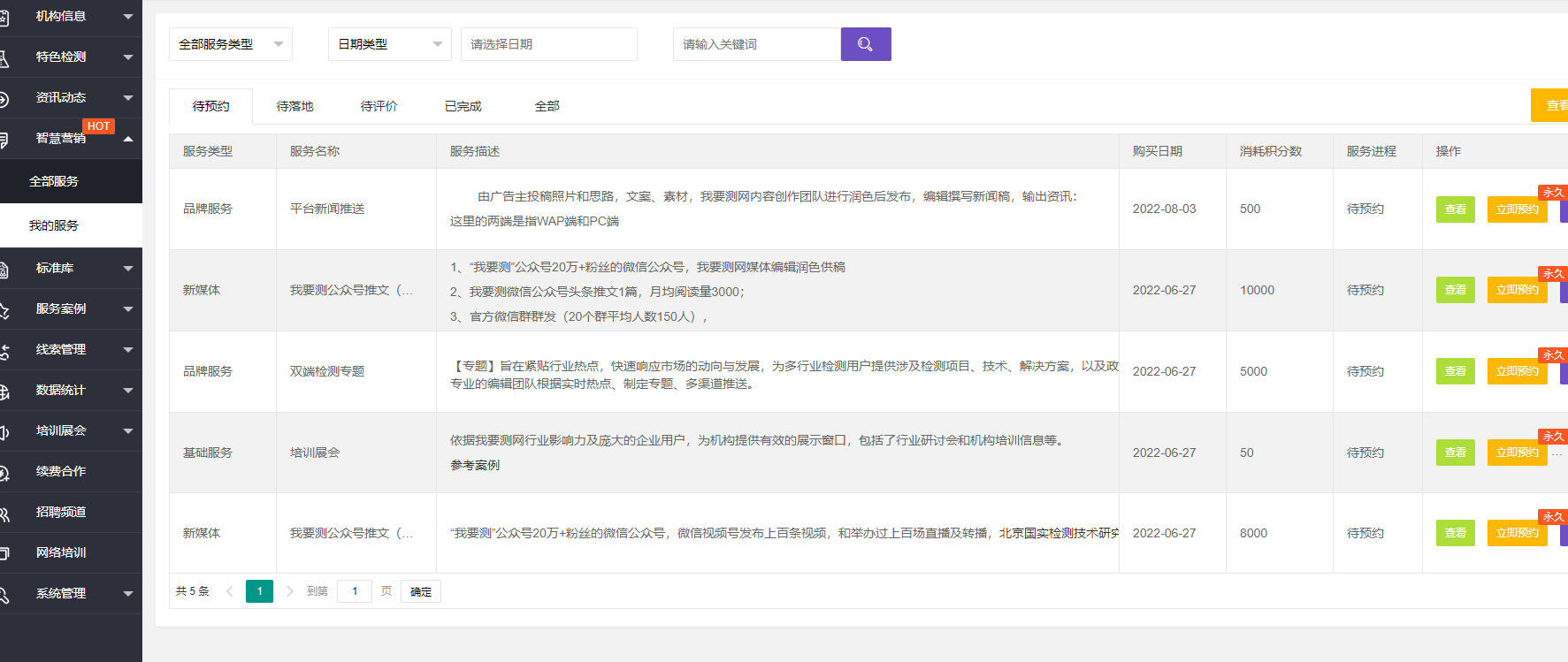Click 查看 for the 8000-point 新媒体 row

pyautogui.click(x=1455, y=533)
